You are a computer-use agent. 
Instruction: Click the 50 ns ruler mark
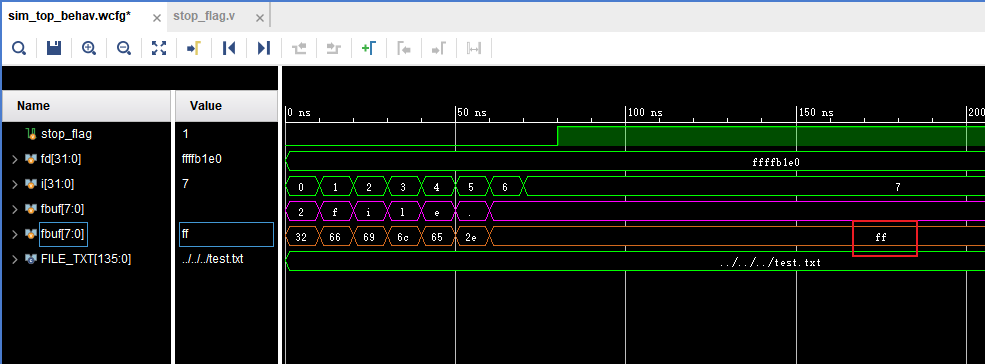coord(472,113)
